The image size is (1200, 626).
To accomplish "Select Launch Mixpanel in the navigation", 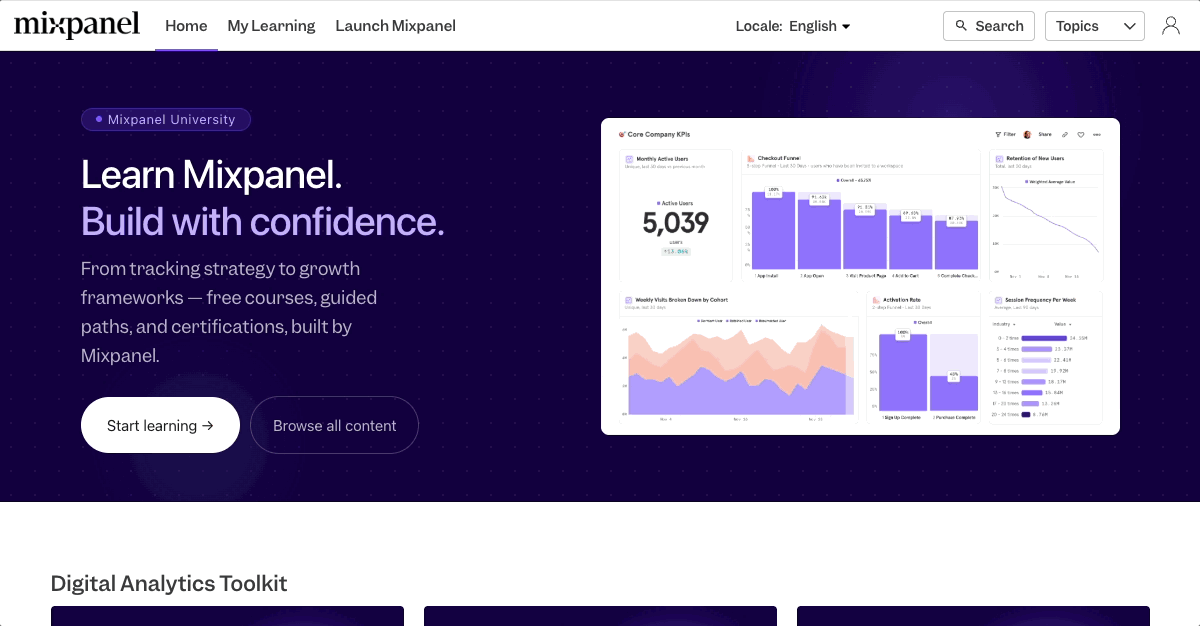I will pos(396,26).
